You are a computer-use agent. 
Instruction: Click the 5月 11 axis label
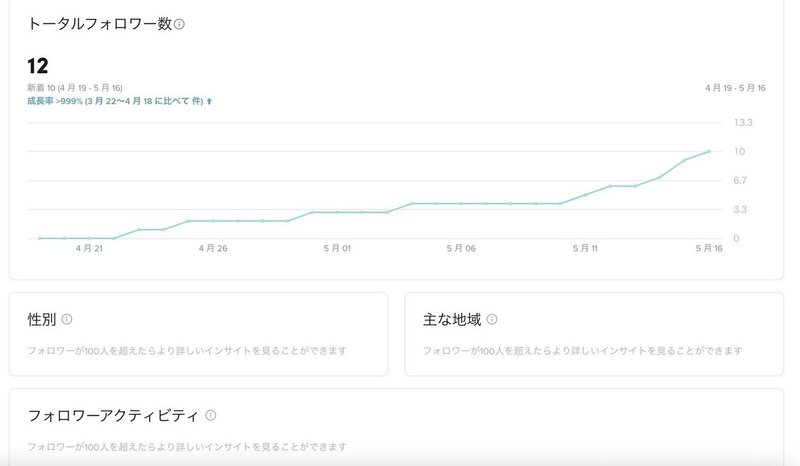point(585,248)
